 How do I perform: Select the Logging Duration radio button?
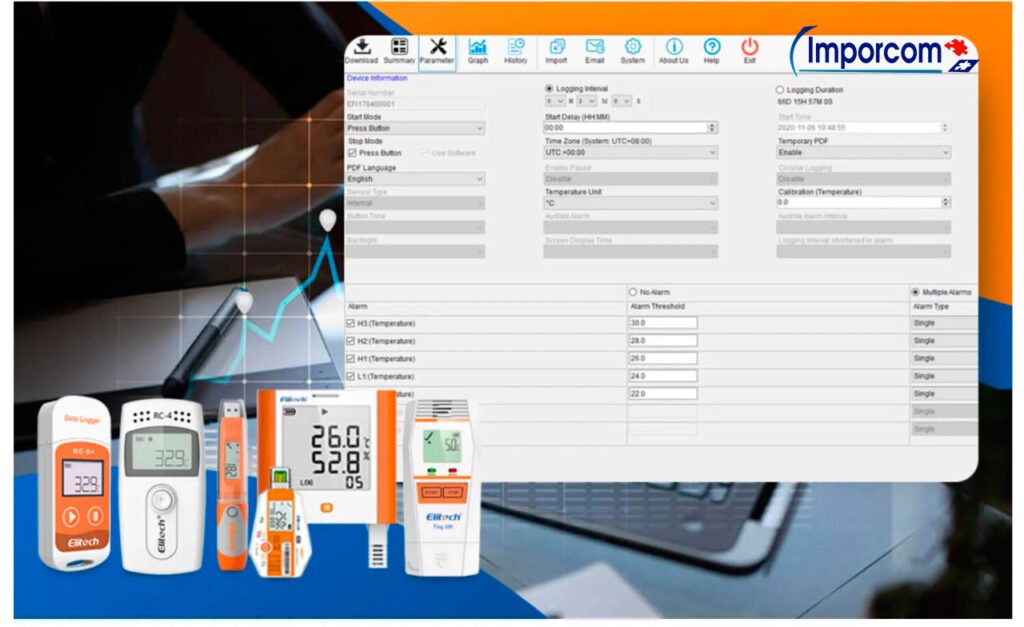(x=780, y=89)
